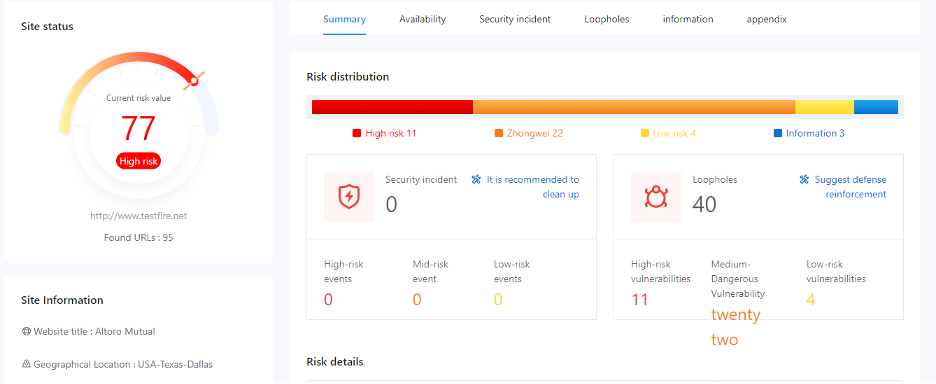Click the orange Zhongwei legend square

point(499,134)
